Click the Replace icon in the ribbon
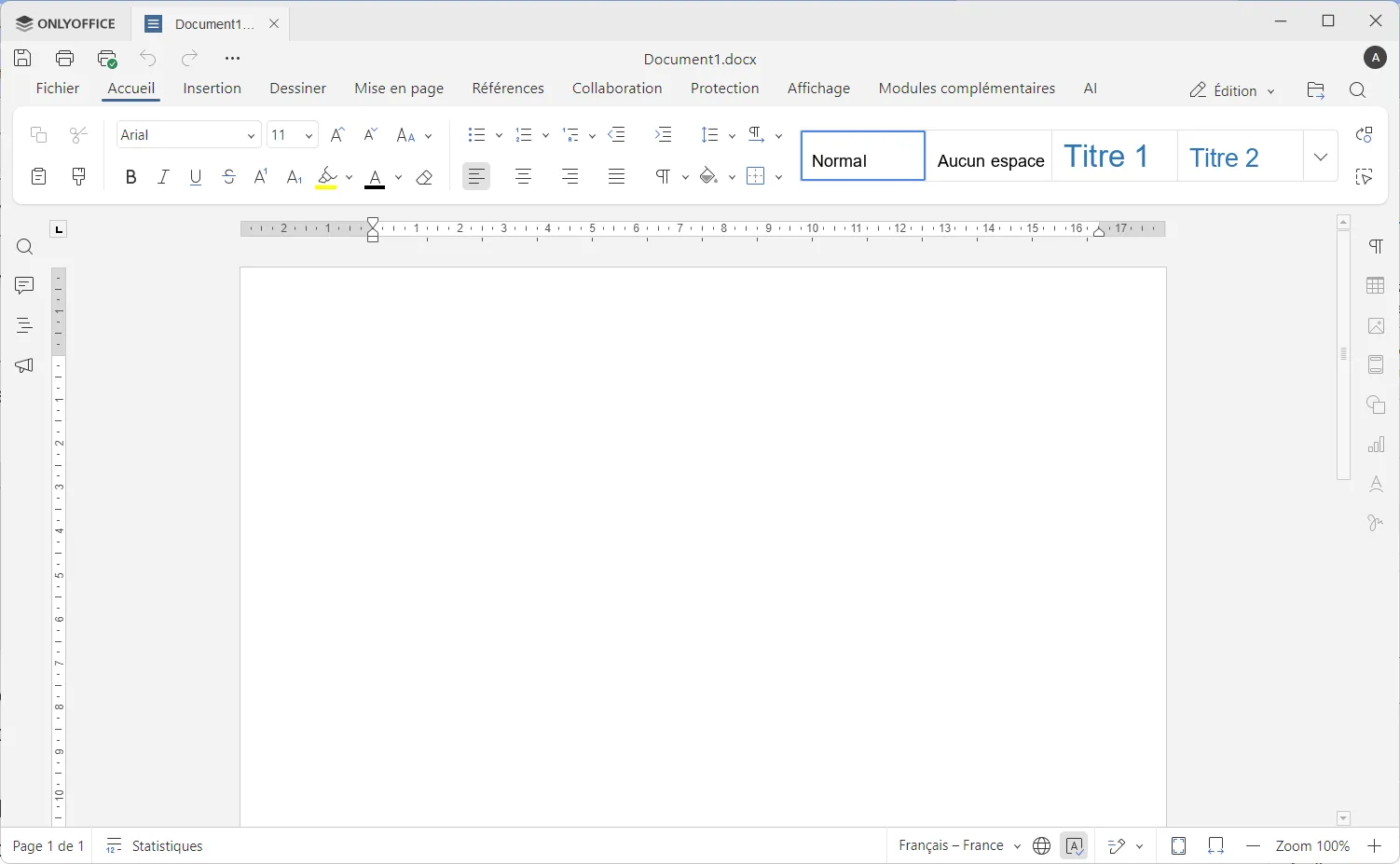 1365,135
